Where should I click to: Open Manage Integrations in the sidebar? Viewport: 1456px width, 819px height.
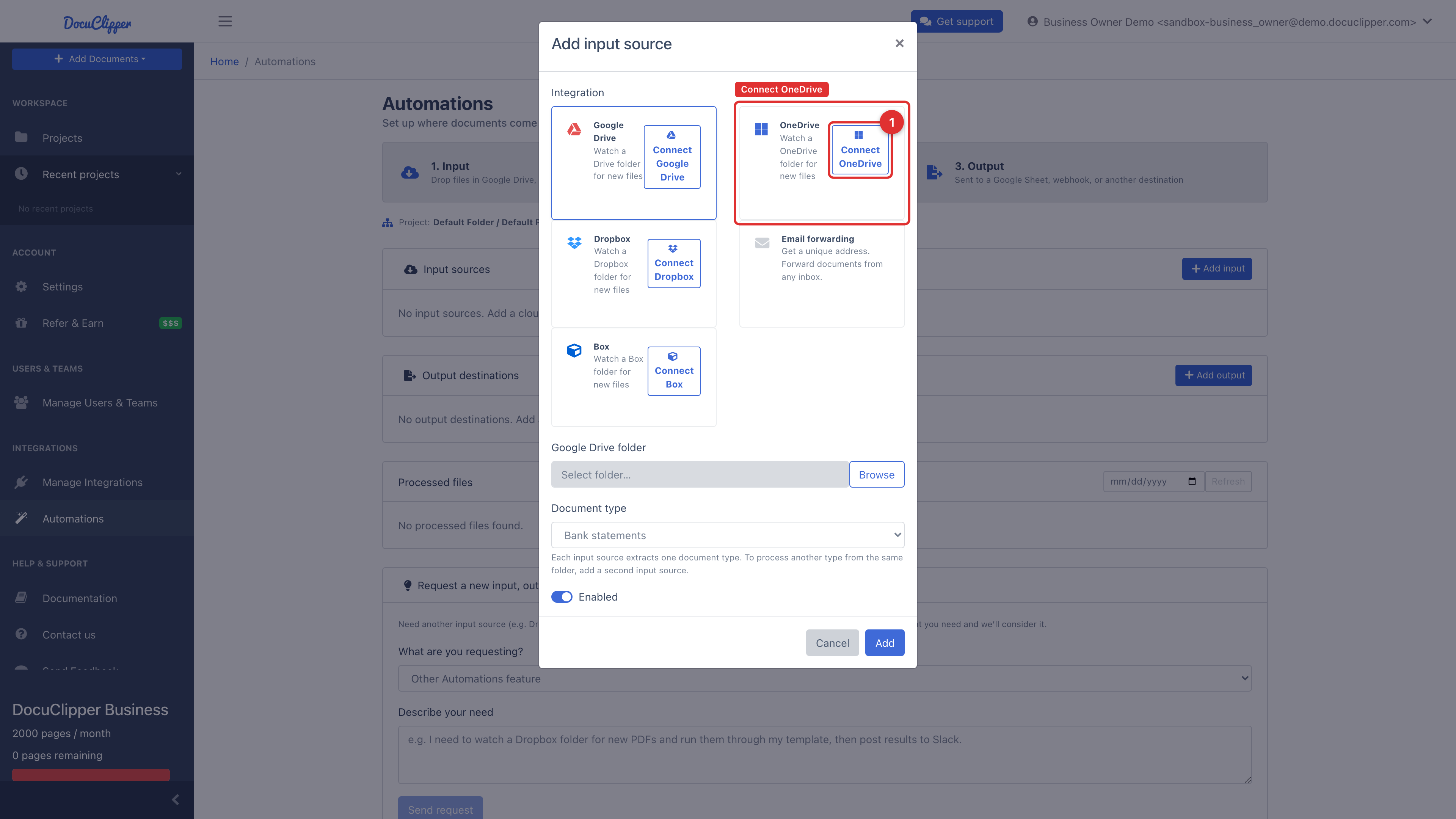pos(97,482)
